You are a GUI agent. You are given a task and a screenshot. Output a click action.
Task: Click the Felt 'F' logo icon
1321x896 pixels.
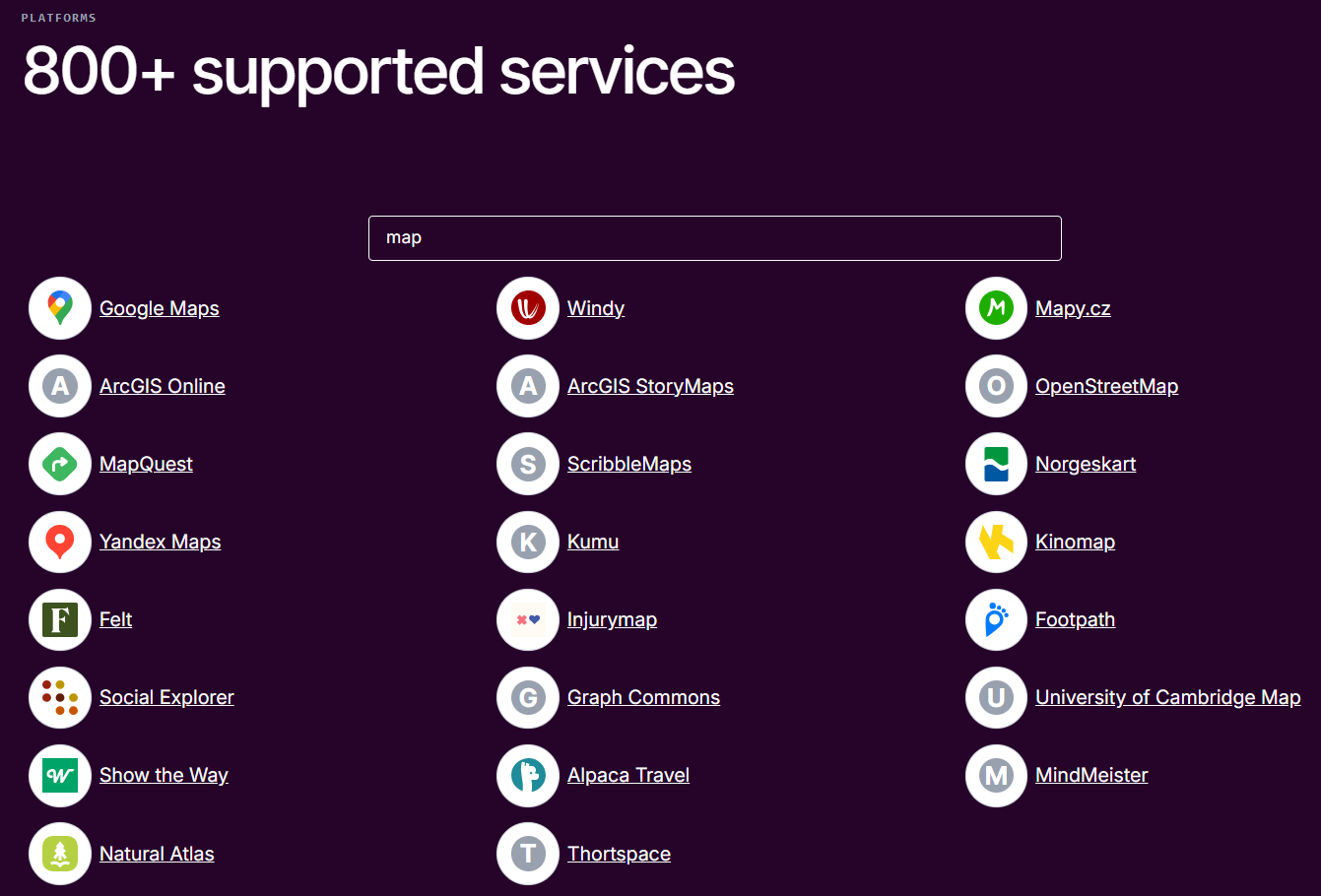click(x=60, y=619)
